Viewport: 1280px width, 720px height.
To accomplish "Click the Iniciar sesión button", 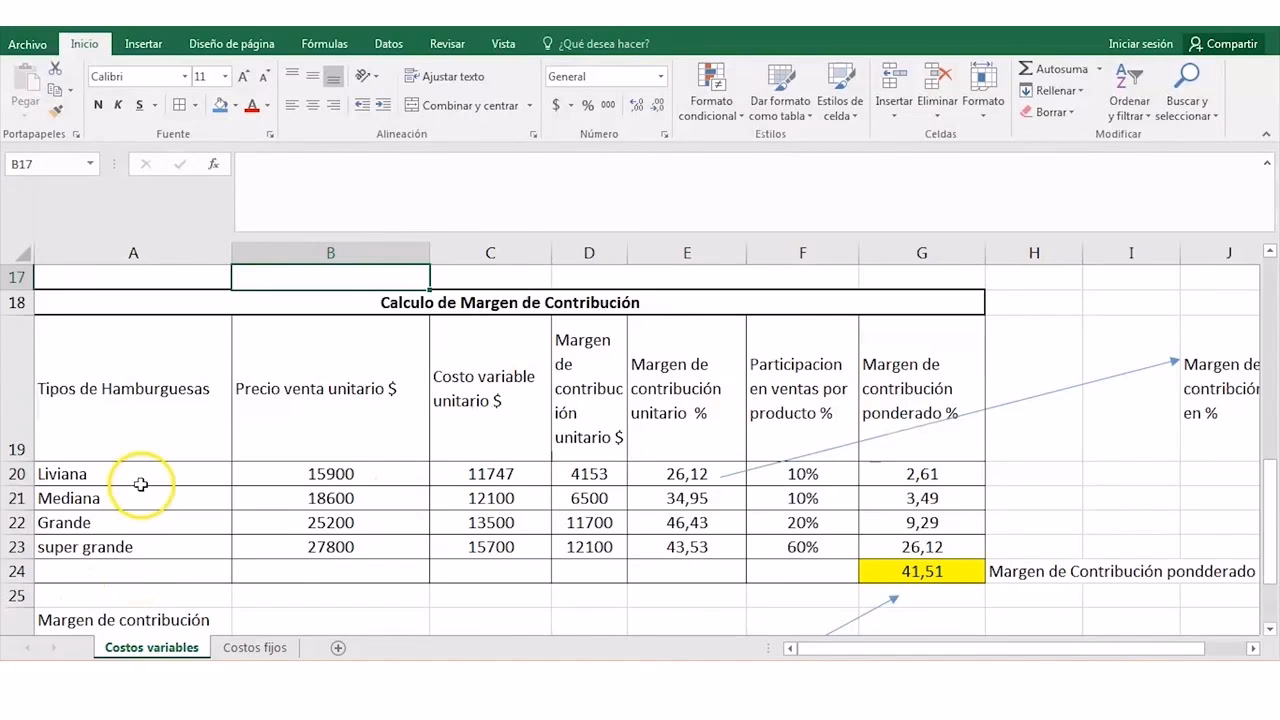I will (1140, 43).
